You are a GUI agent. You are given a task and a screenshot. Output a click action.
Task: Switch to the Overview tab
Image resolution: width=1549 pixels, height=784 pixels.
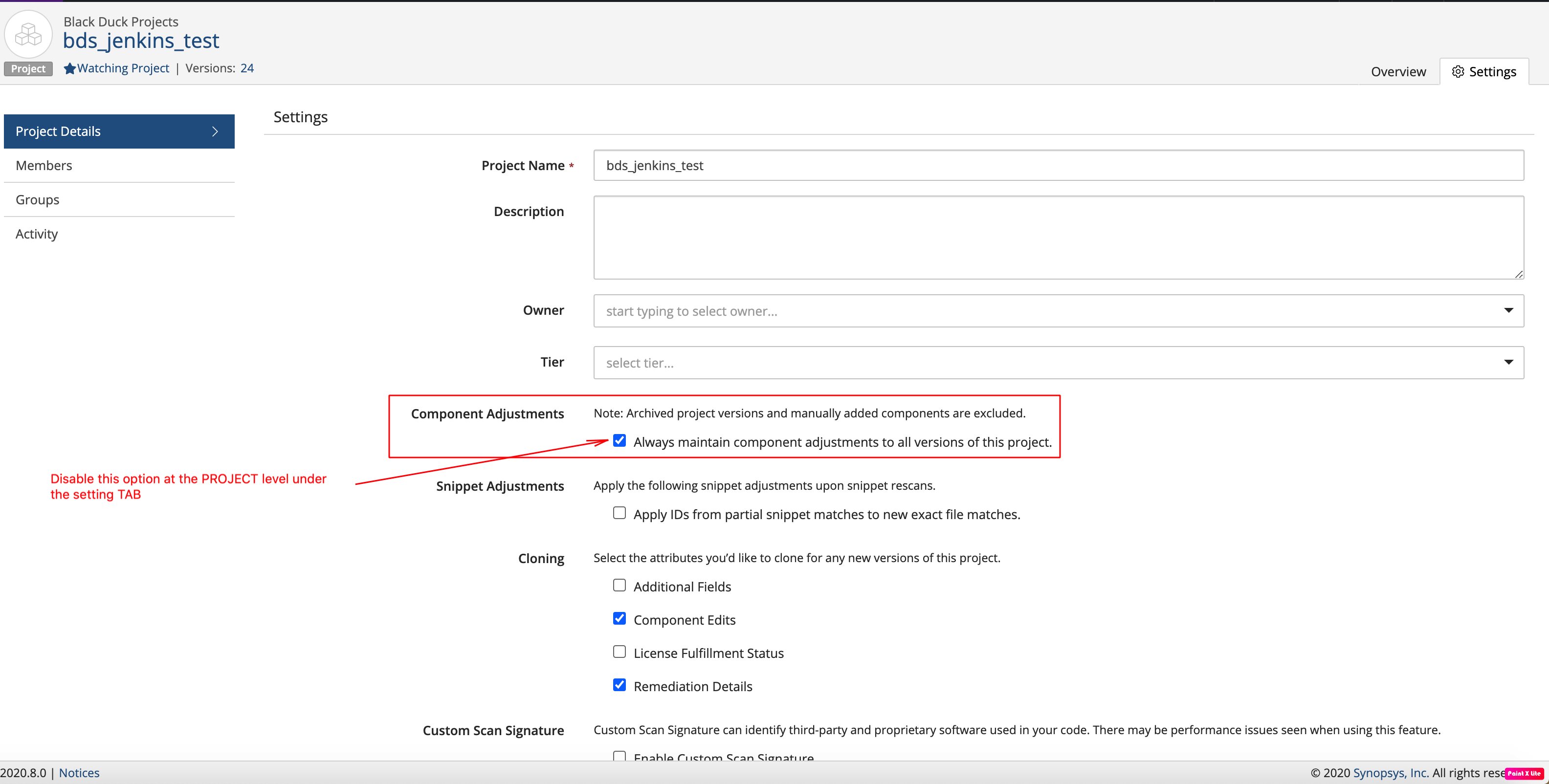click(1398, 71)
